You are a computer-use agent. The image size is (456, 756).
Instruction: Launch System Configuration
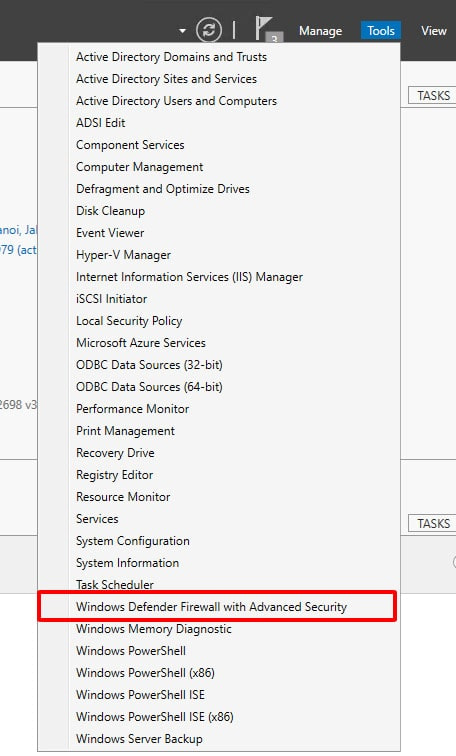(219, 541)
